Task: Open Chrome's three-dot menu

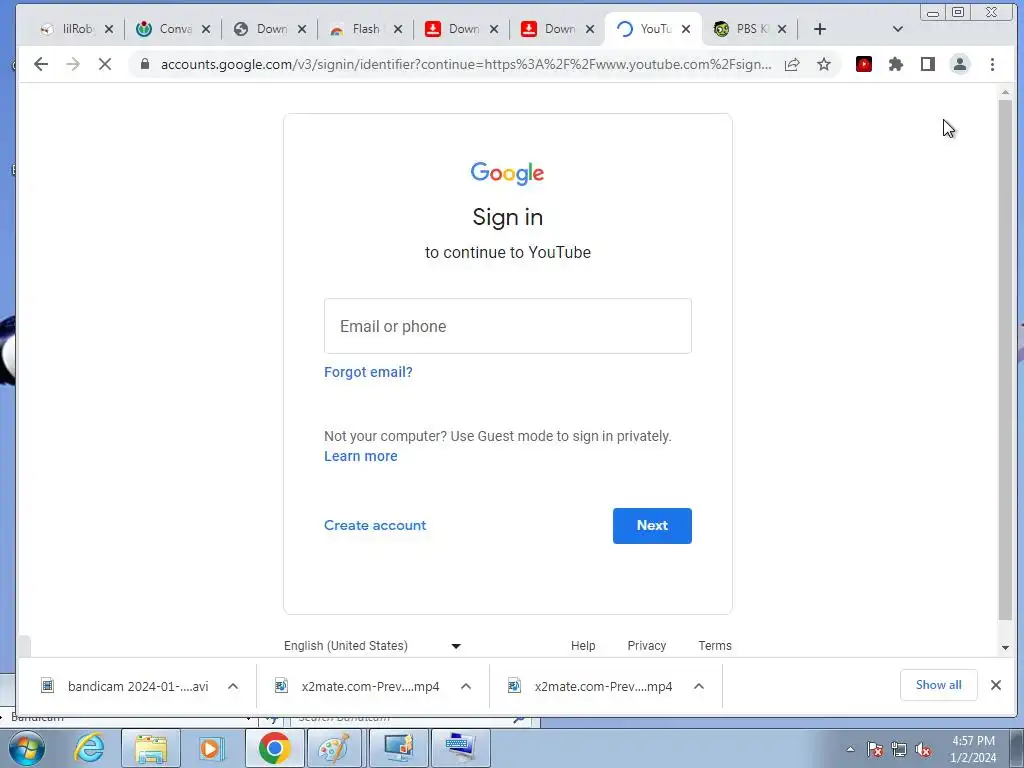Action: [x=992, y=64]
